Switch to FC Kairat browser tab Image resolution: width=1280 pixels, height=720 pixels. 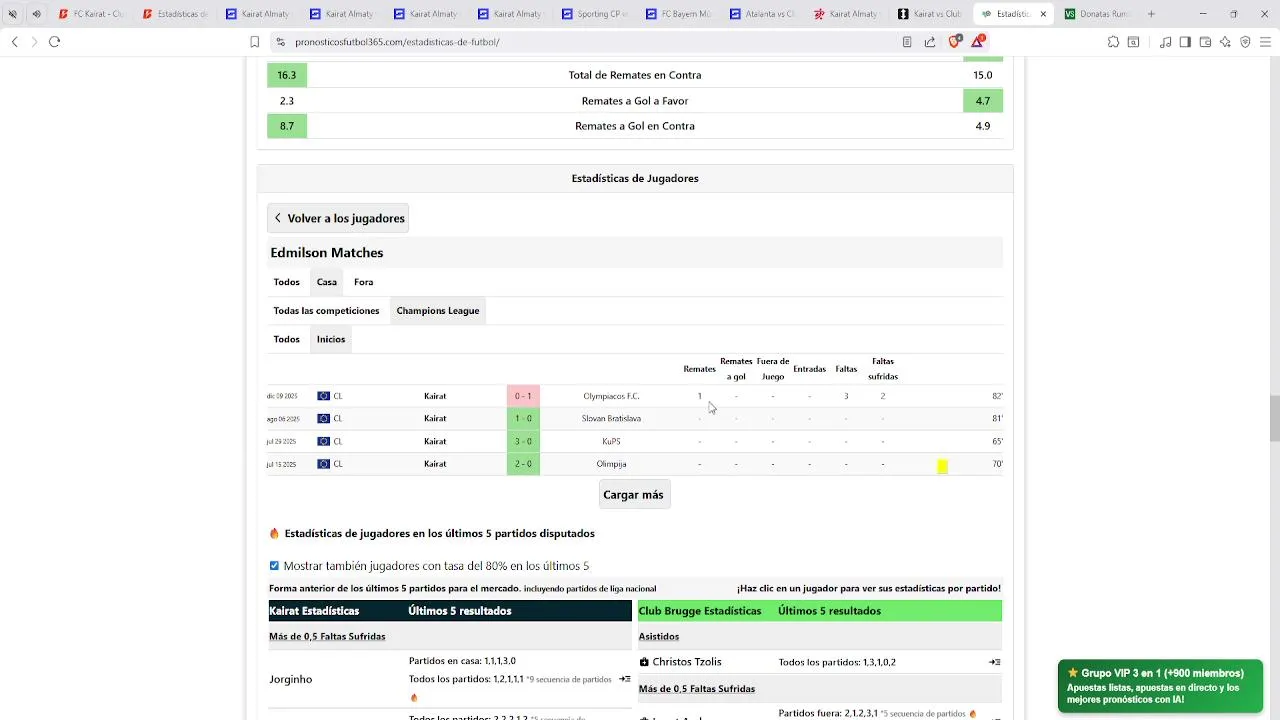(92, 14)
